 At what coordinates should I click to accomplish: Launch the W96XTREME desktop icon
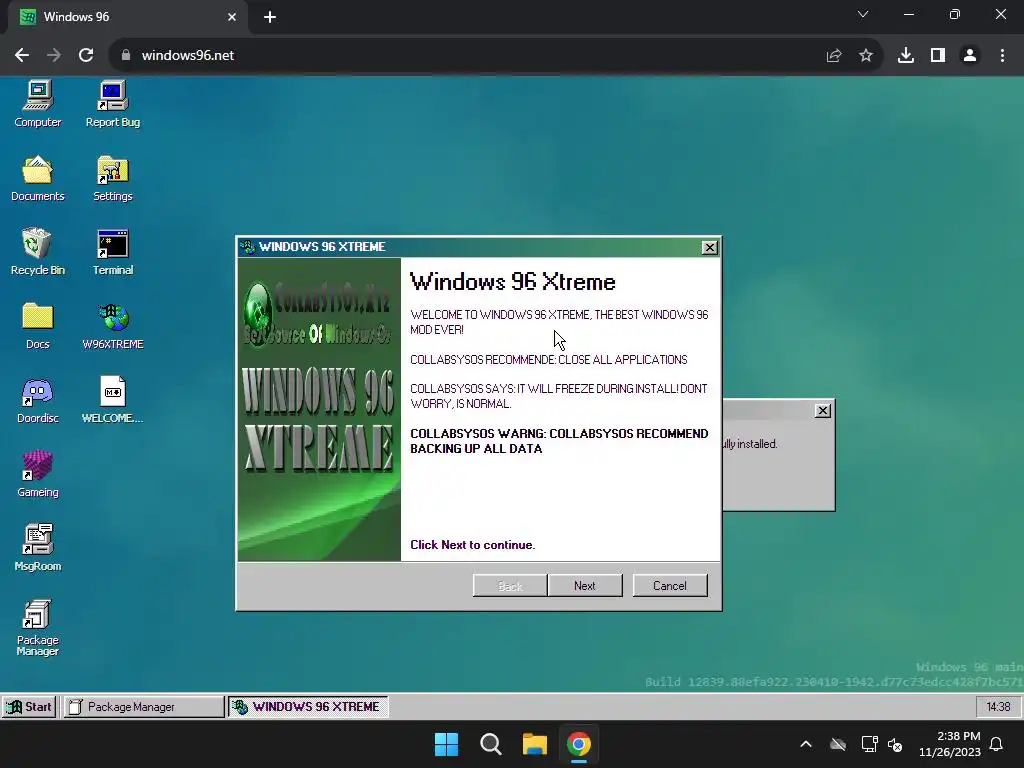coord(112,326)
